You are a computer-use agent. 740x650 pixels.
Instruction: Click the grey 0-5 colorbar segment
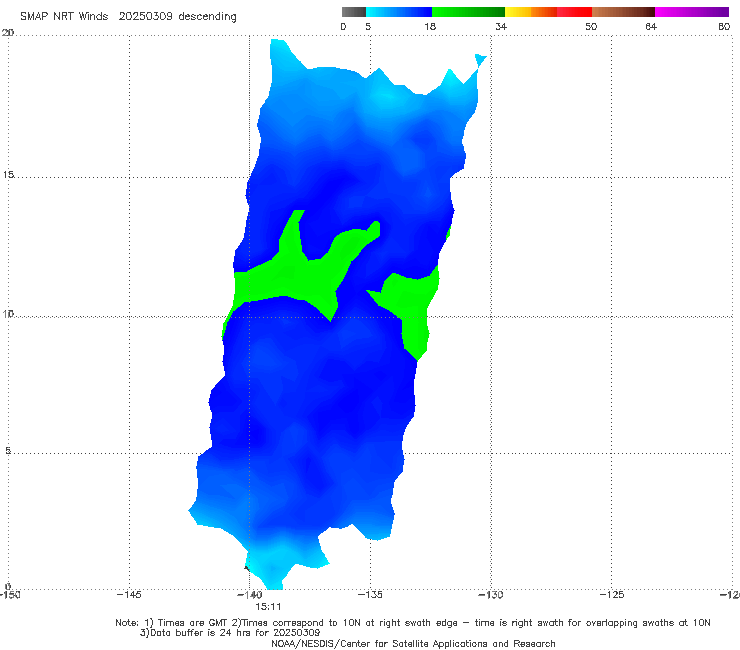354,12
